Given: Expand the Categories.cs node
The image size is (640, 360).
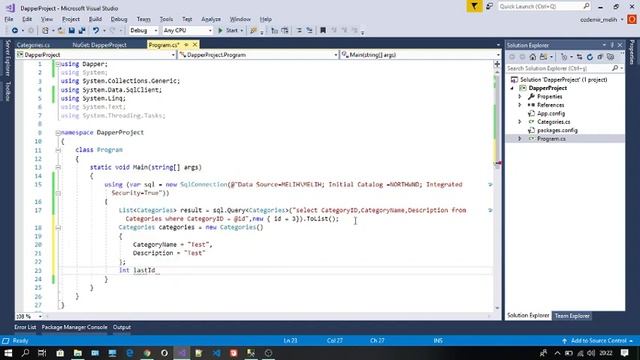Looking at the screenshot, I should pyautogui.click(x=520, y=122).
